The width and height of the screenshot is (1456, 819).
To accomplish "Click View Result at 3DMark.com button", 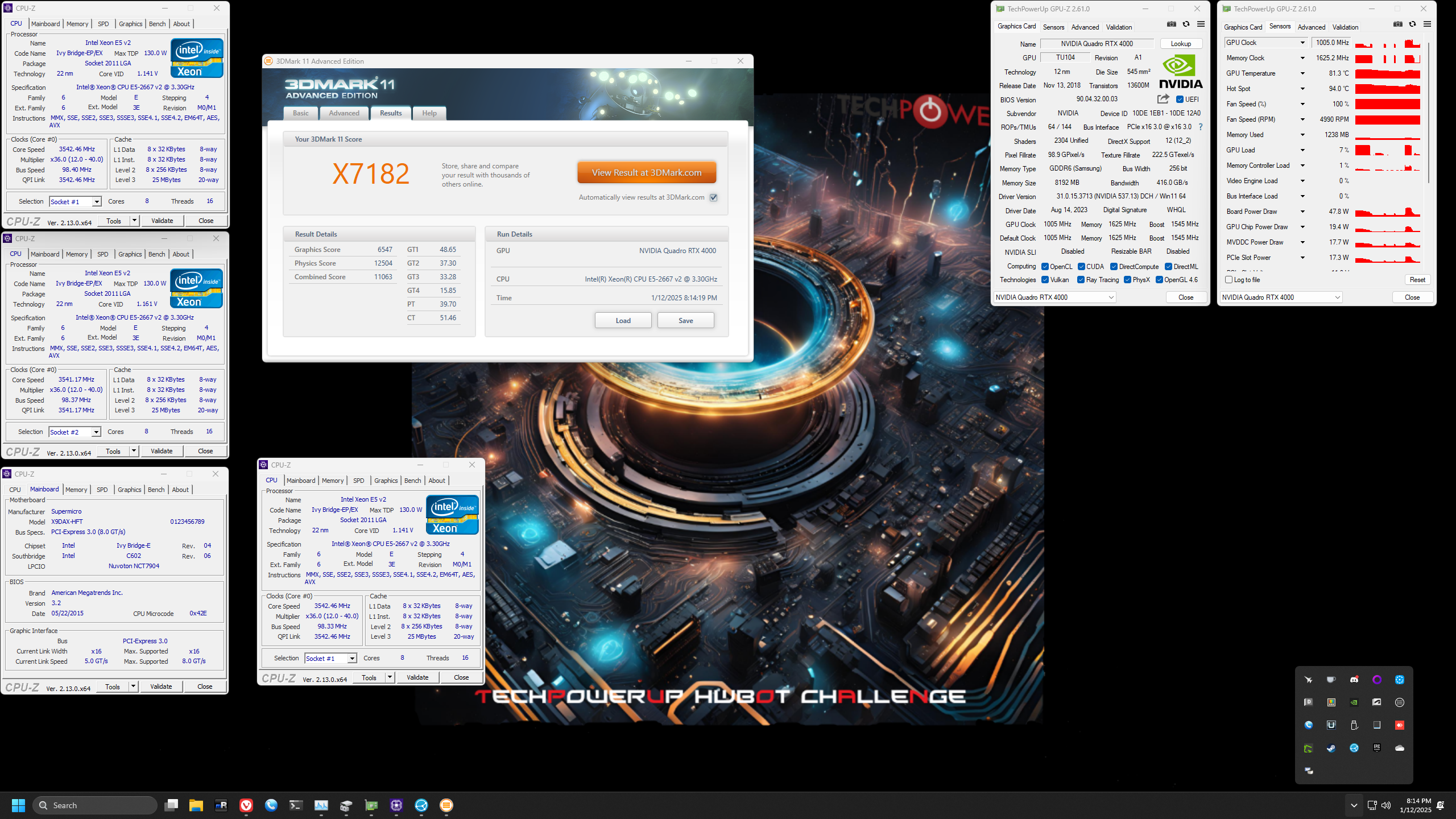I will click(x=647, y=173).
